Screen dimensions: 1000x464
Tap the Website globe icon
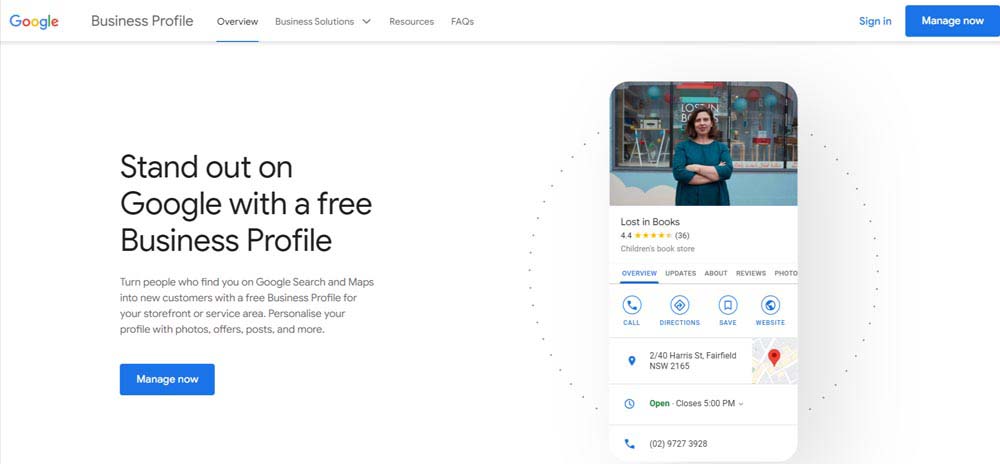coord(770,305)
